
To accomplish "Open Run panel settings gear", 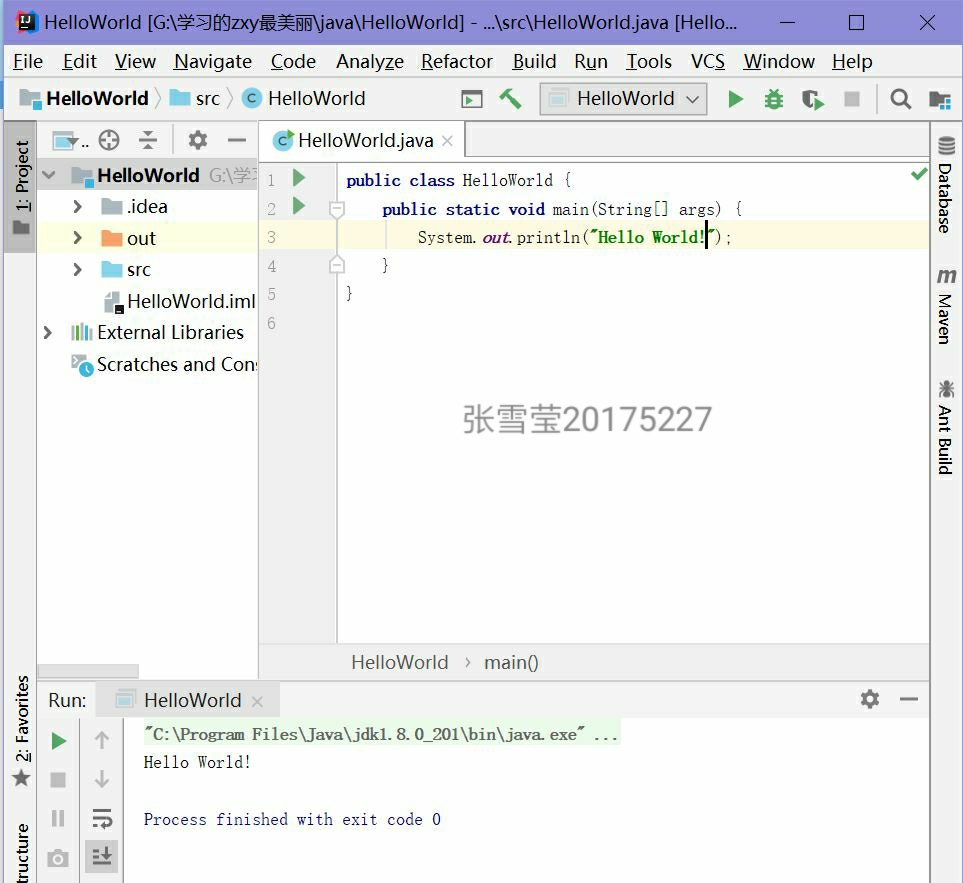I will (870, 699).
